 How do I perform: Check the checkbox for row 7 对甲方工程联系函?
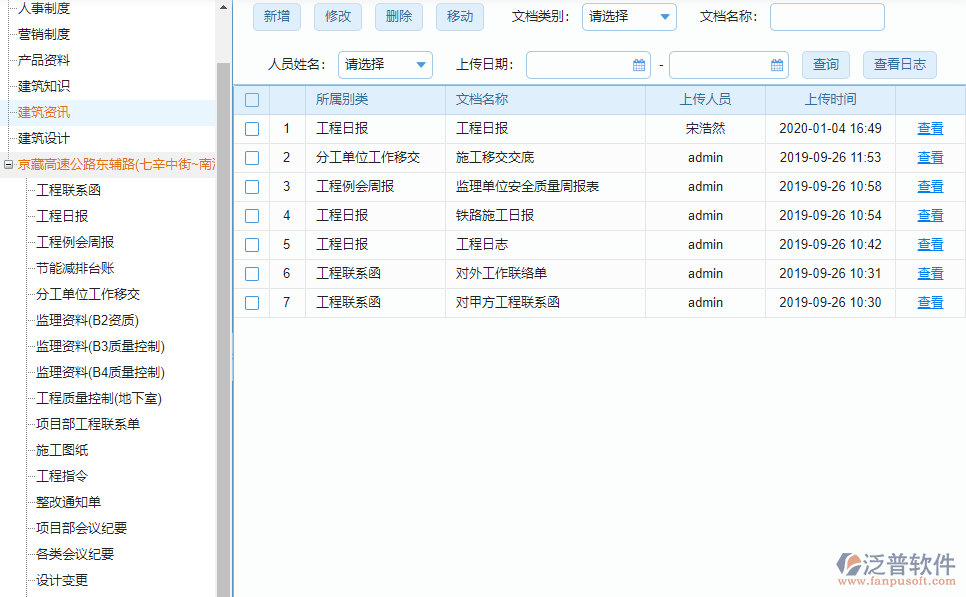(x=252, y=302)
